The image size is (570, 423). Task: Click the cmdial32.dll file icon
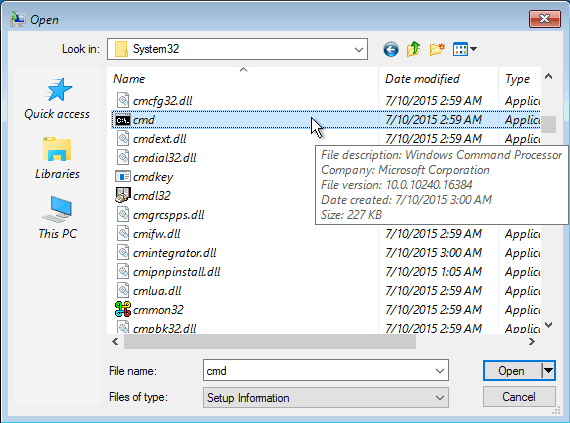point(123,158)
